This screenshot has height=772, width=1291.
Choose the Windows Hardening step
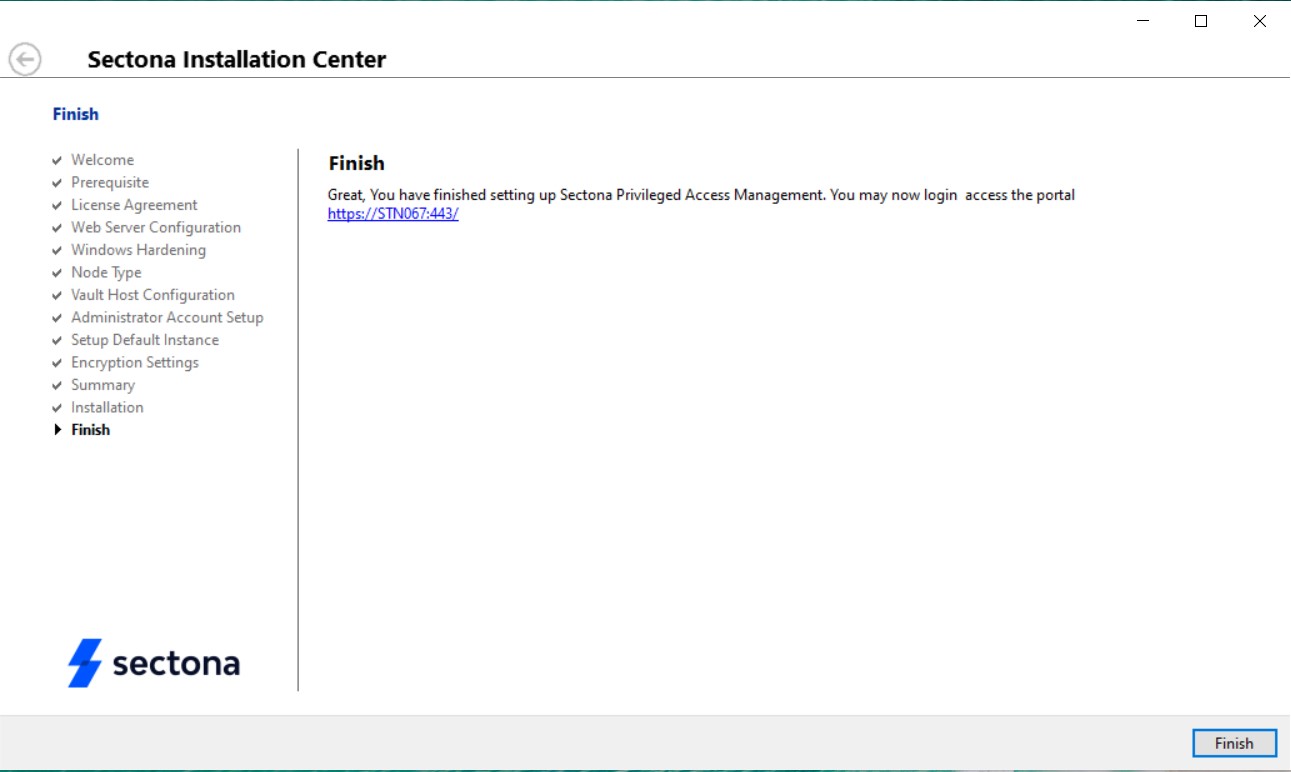[138, 250]
